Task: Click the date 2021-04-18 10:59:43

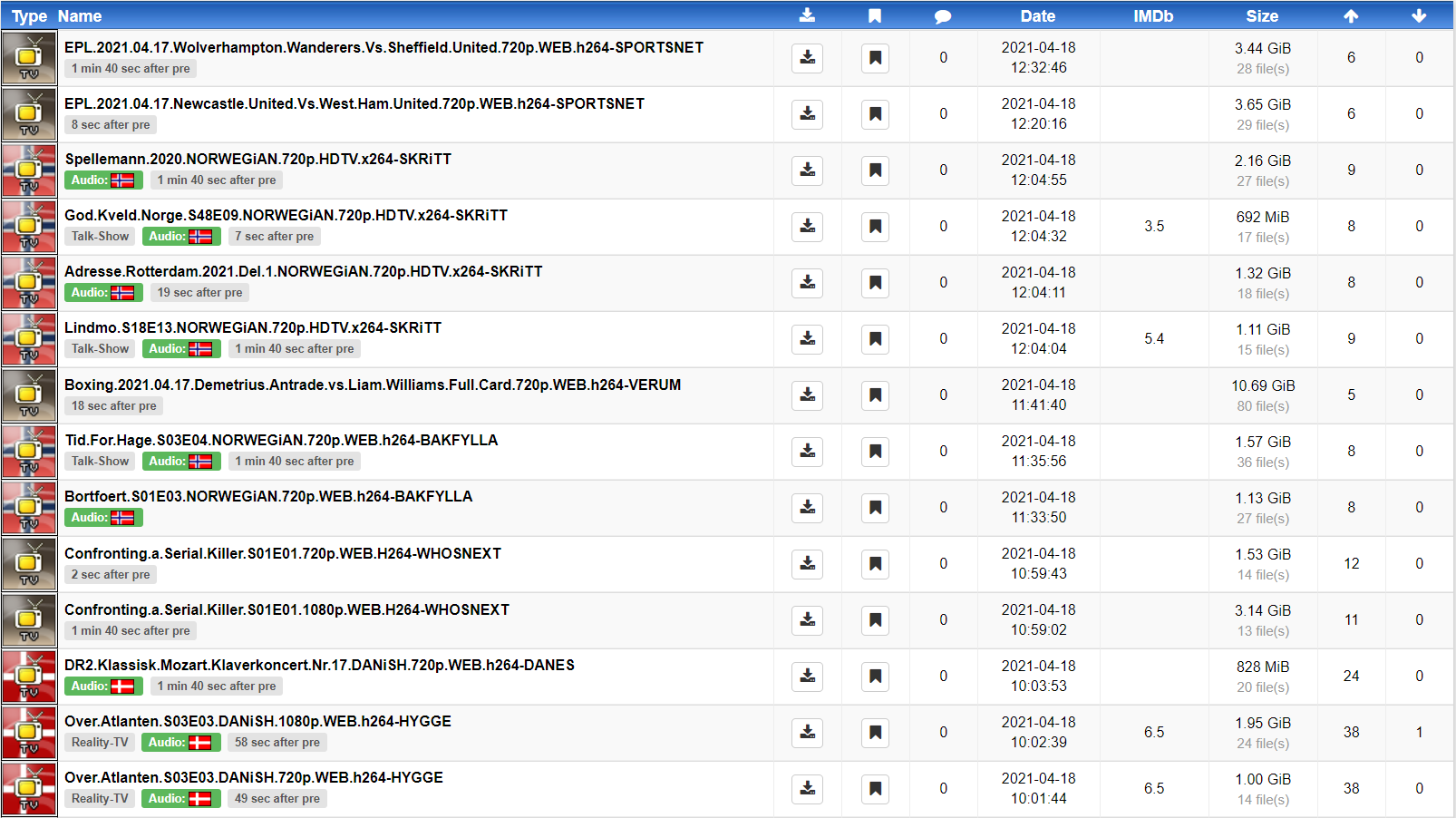Action: tap(1039, 564)
